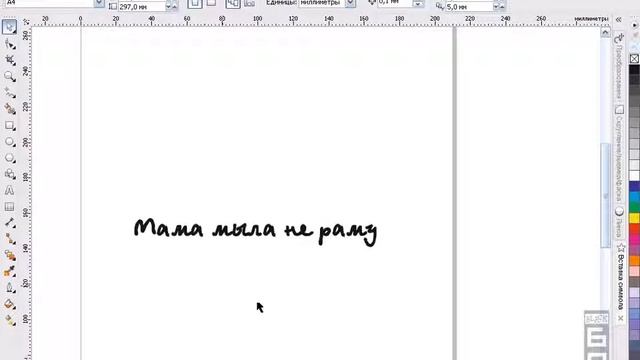Image resolution: width=640 pixels, height=360 pixels.
Task: Collapse dockers with double chevron
Action: pyautogui.click(x=619, y=20)
